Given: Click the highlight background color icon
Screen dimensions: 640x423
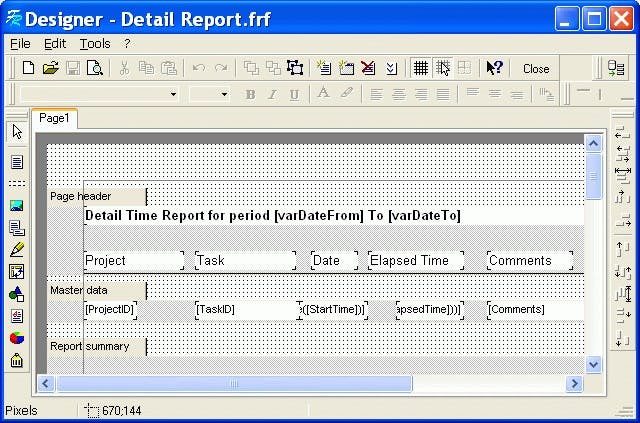Looking at the screenshot, I should point(346,94).
